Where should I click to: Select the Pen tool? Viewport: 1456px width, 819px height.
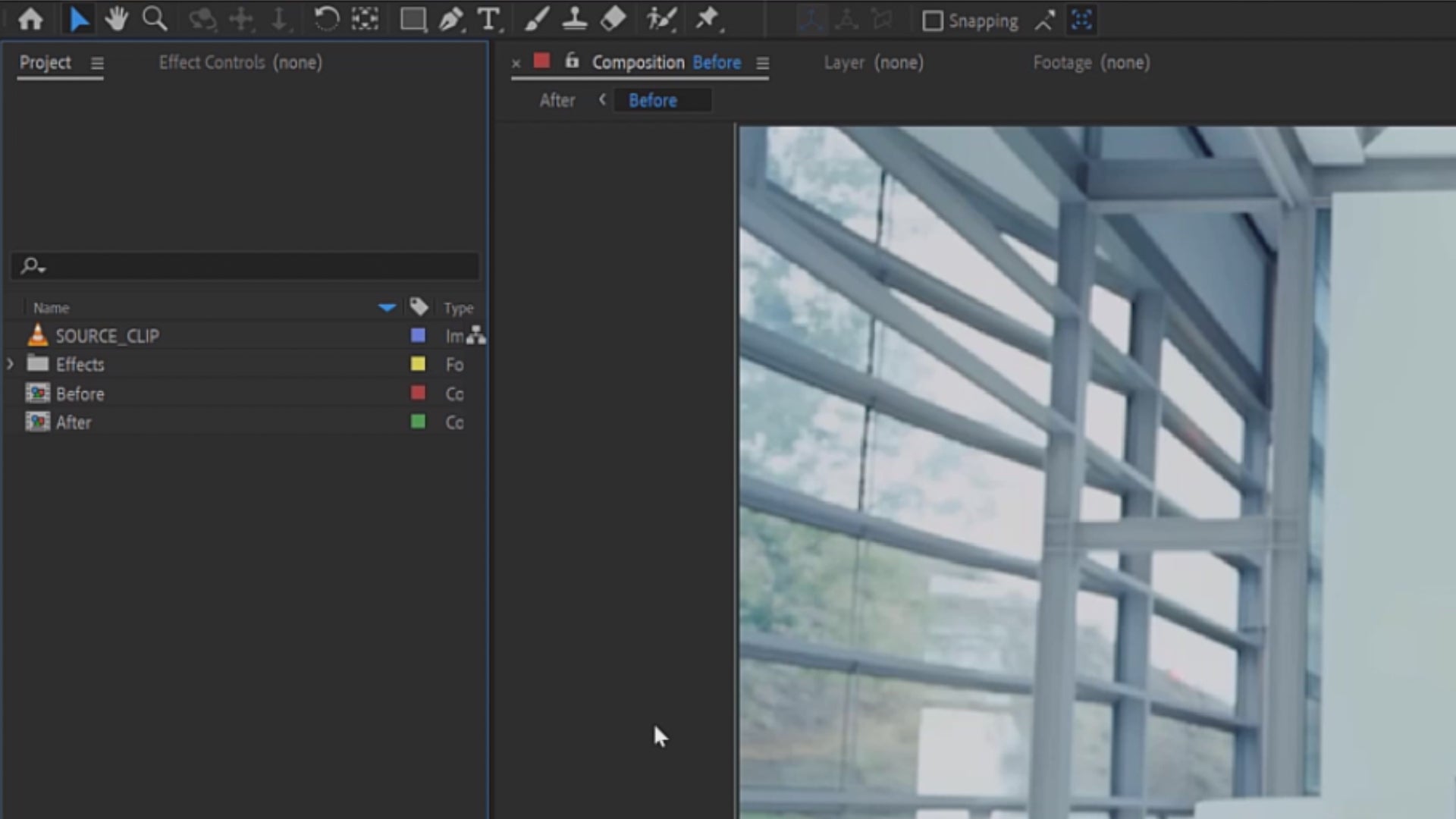click(450, 19)
